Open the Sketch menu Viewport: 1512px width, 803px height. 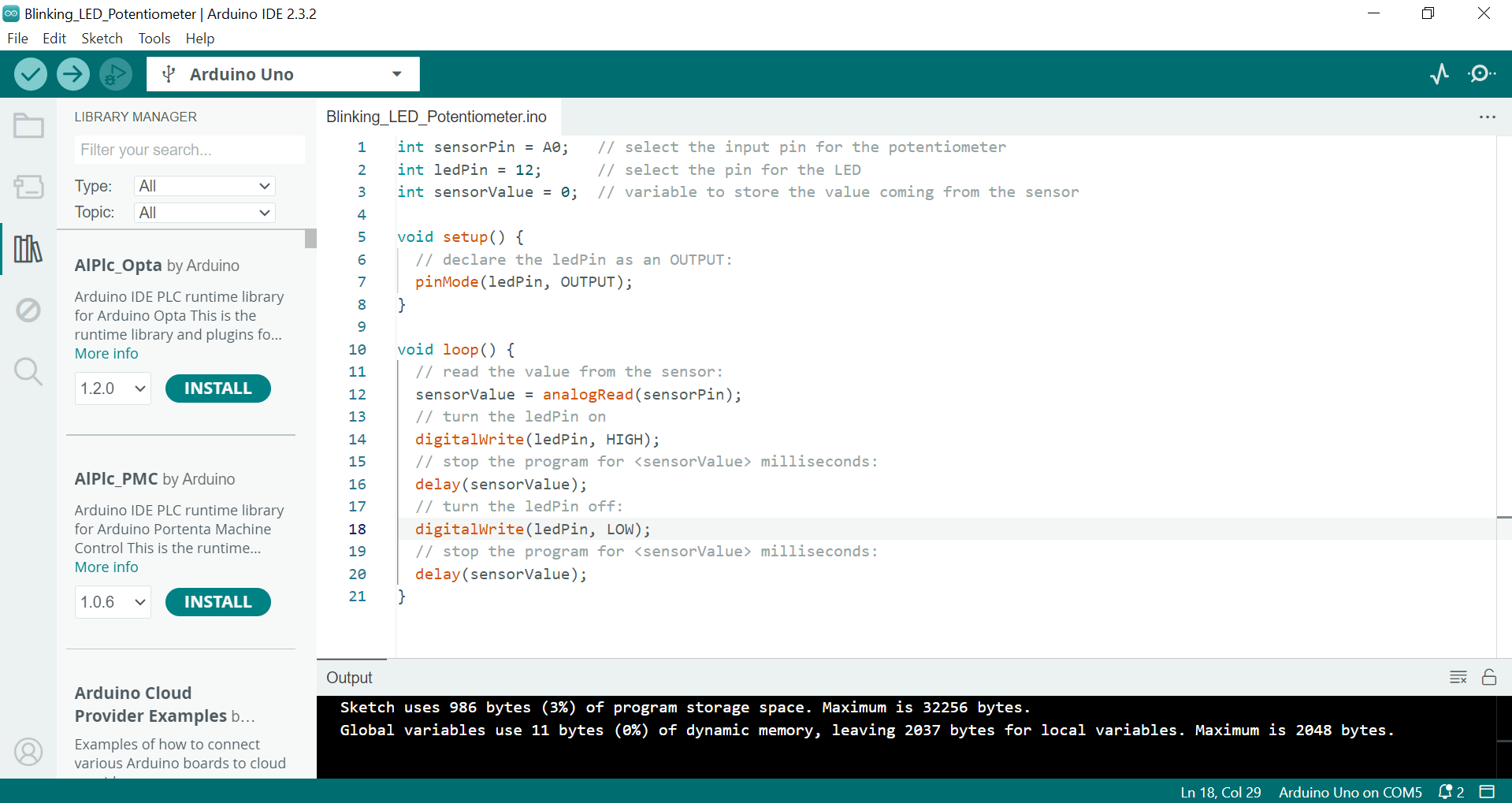coord(102,39)
